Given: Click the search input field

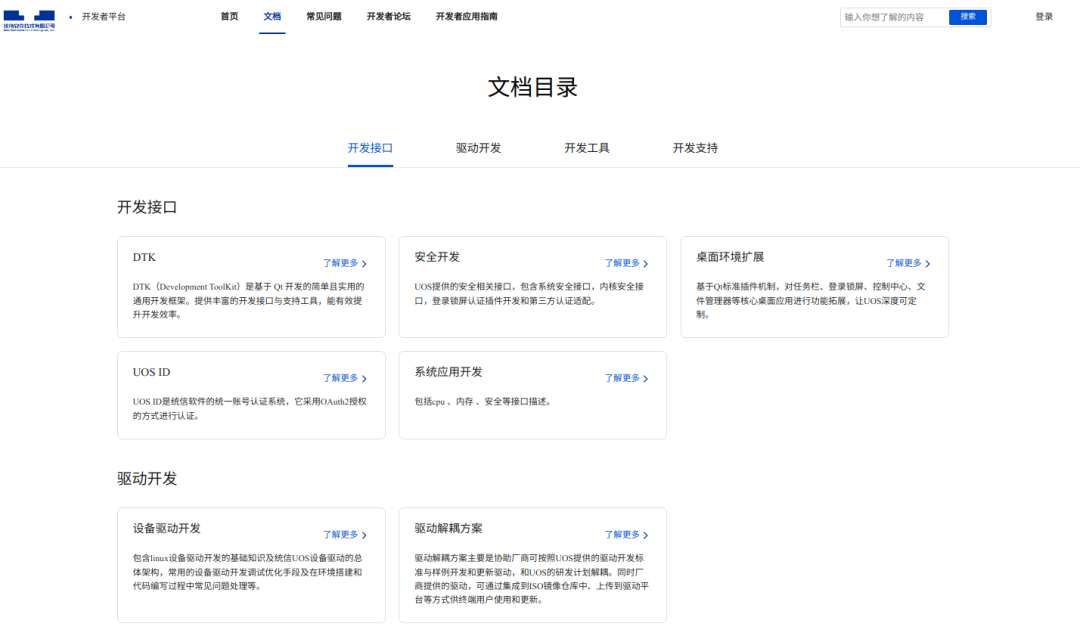Looking at the screenshot, I should 894,17.
